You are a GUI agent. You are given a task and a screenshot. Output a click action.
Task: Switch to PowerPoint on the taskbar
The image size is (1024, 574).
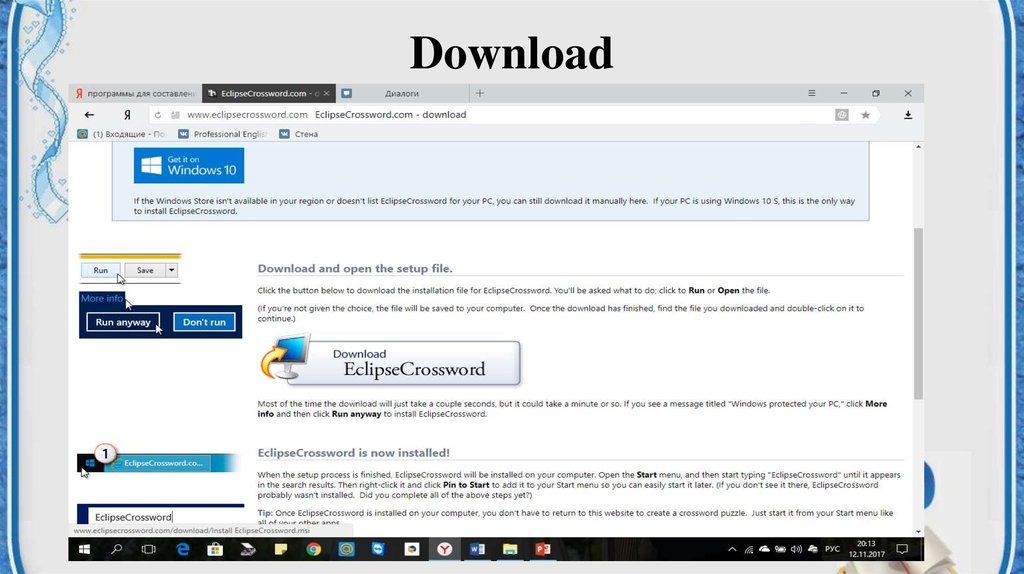point(543,549)
